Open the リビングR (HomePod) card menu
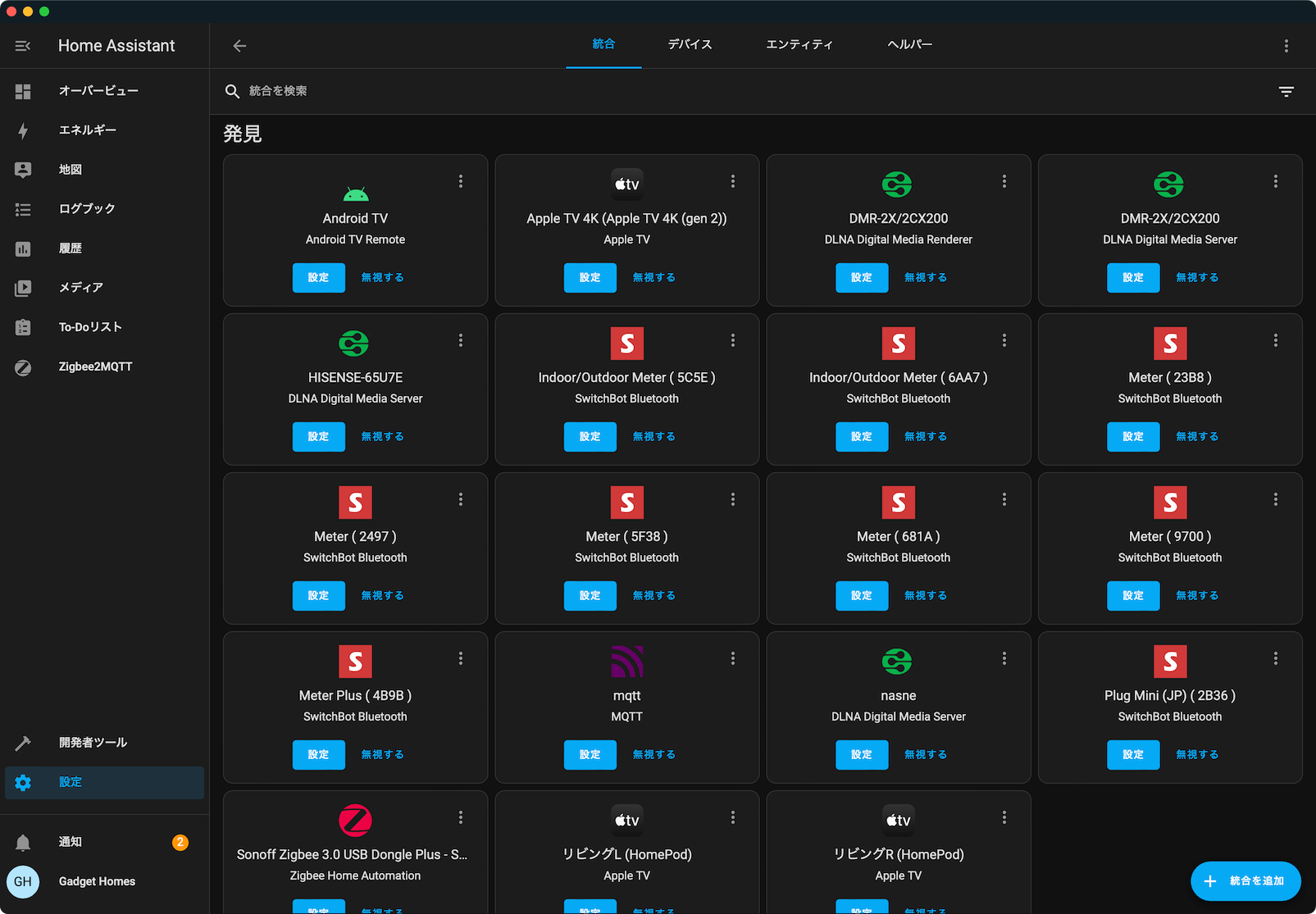The height and width of the screenshot is (914, 1316). (x=1004, y=817)
